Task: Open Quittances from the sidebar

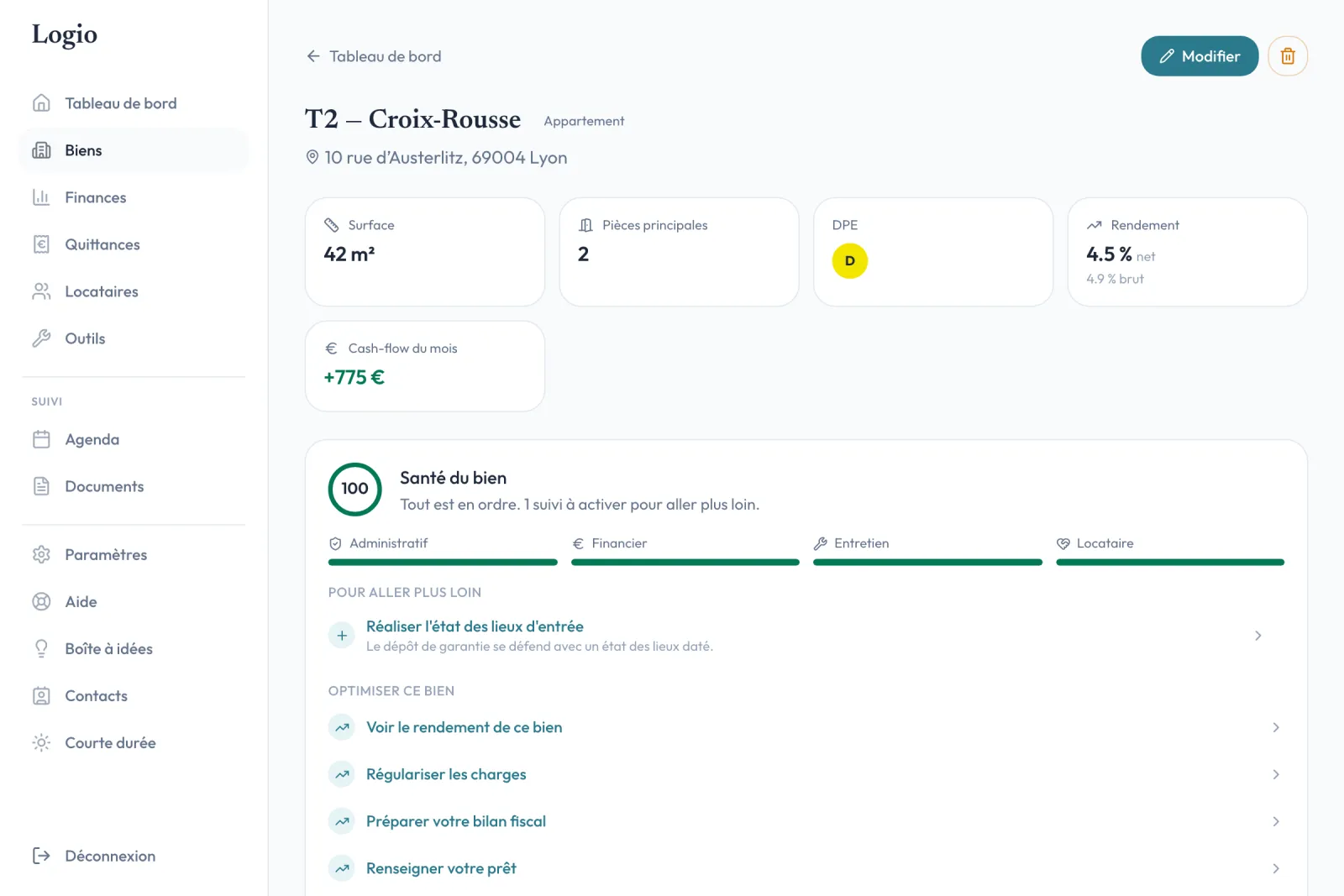Action: point(134,244)
